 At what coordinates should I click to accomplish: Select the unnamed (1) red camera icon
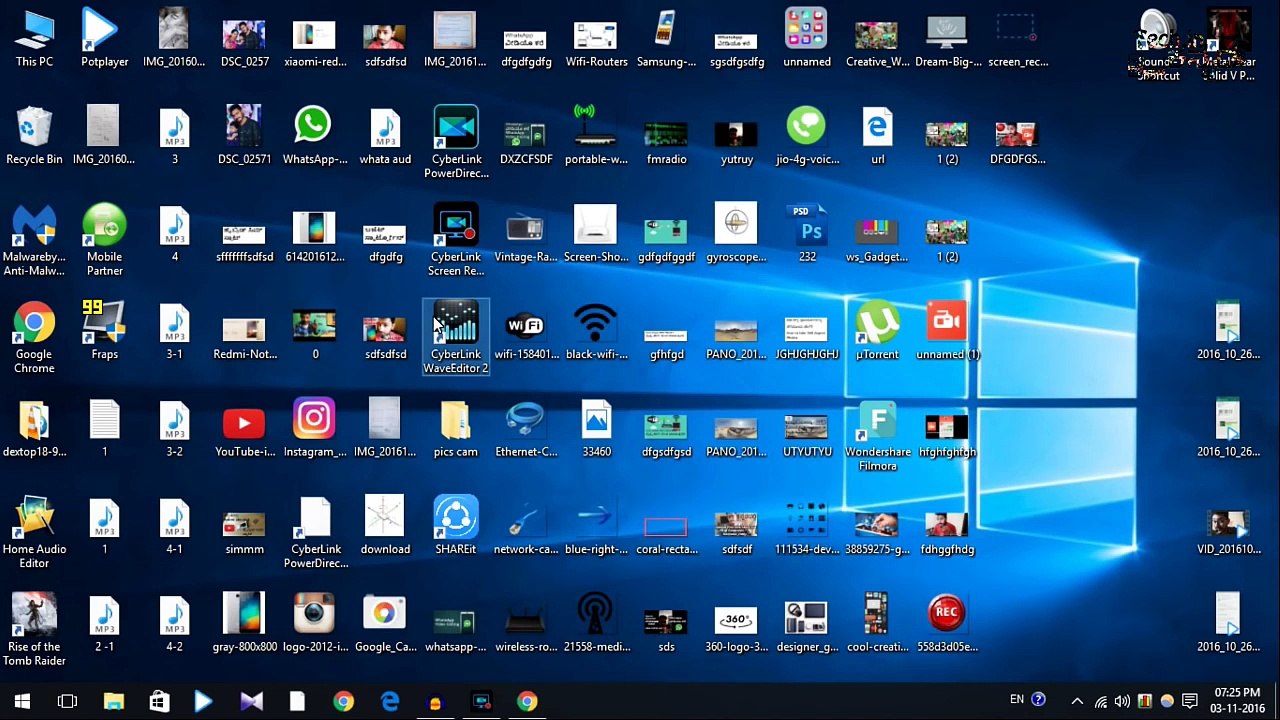click(947, 331)
